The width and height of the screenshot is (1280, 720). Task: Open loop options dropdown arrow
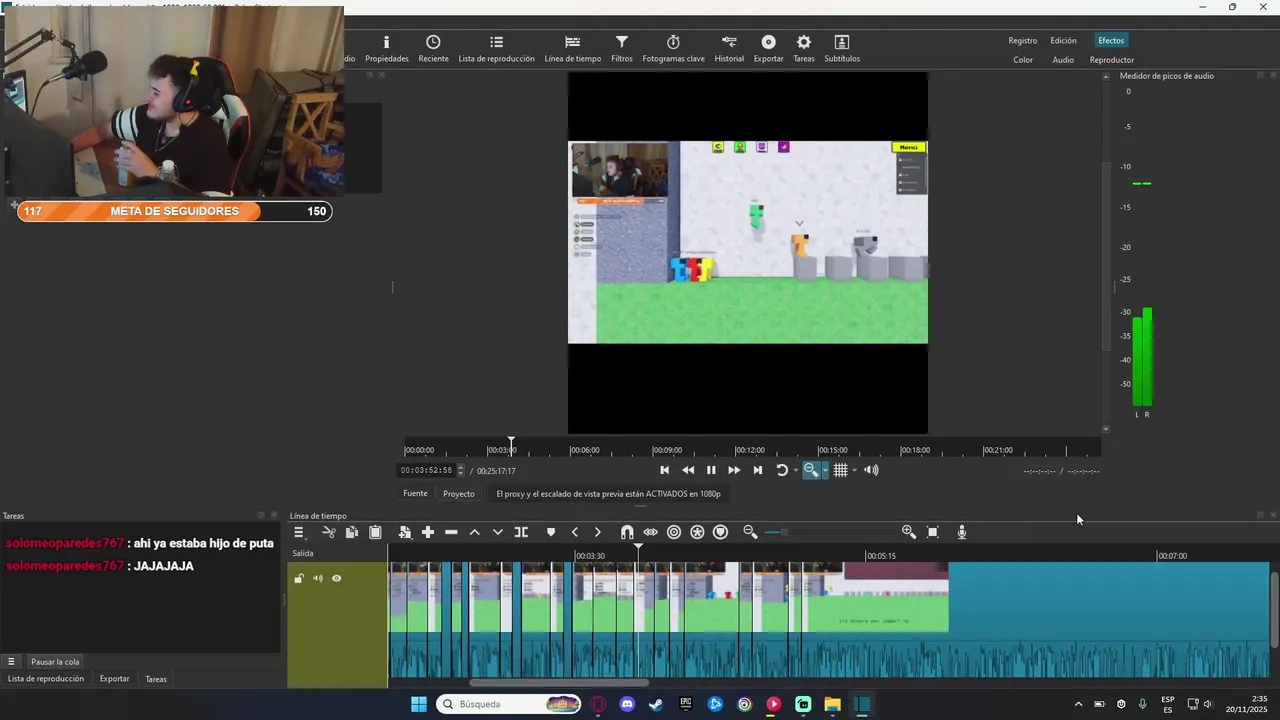tap(795, 470)
